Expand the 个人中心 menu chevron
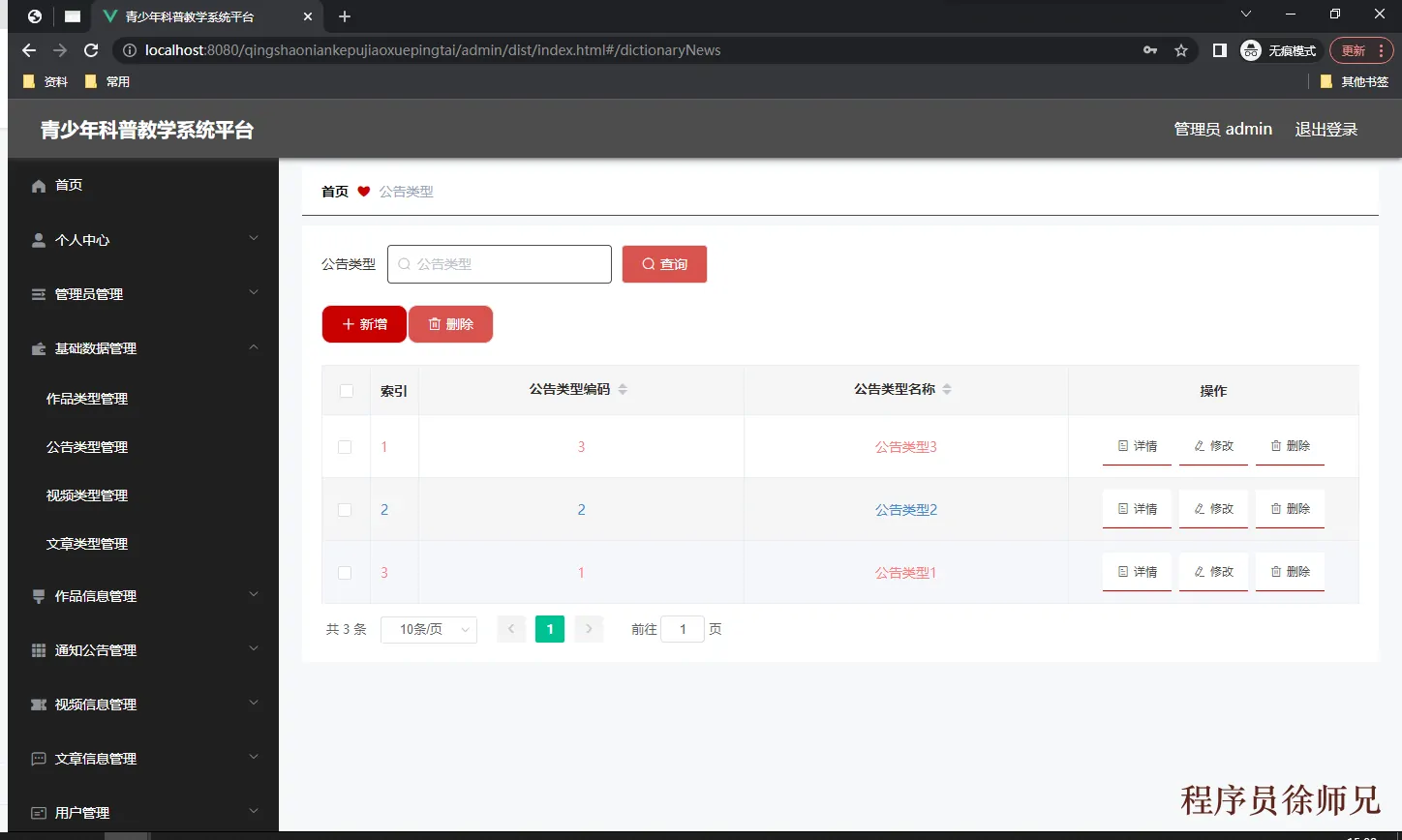 [254, 239]
